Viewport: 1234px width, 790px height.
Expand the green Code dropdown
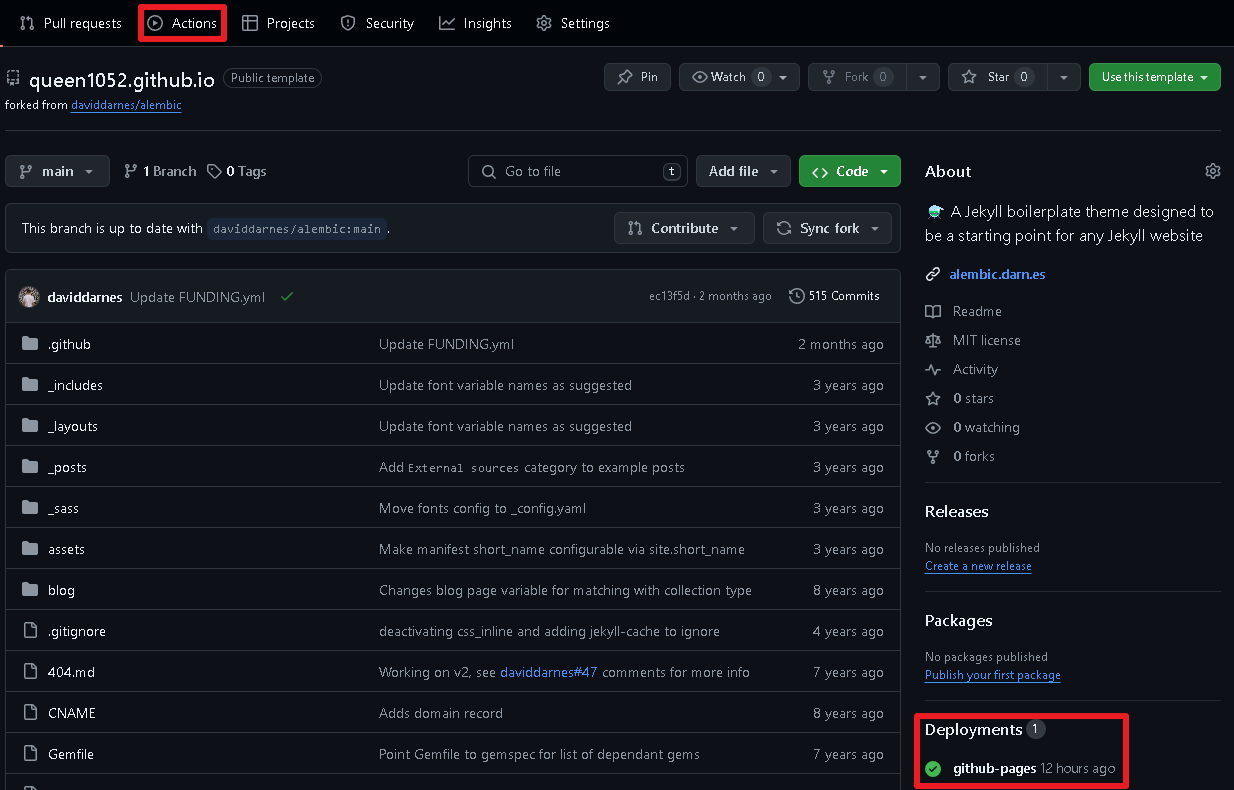point(850,171)
